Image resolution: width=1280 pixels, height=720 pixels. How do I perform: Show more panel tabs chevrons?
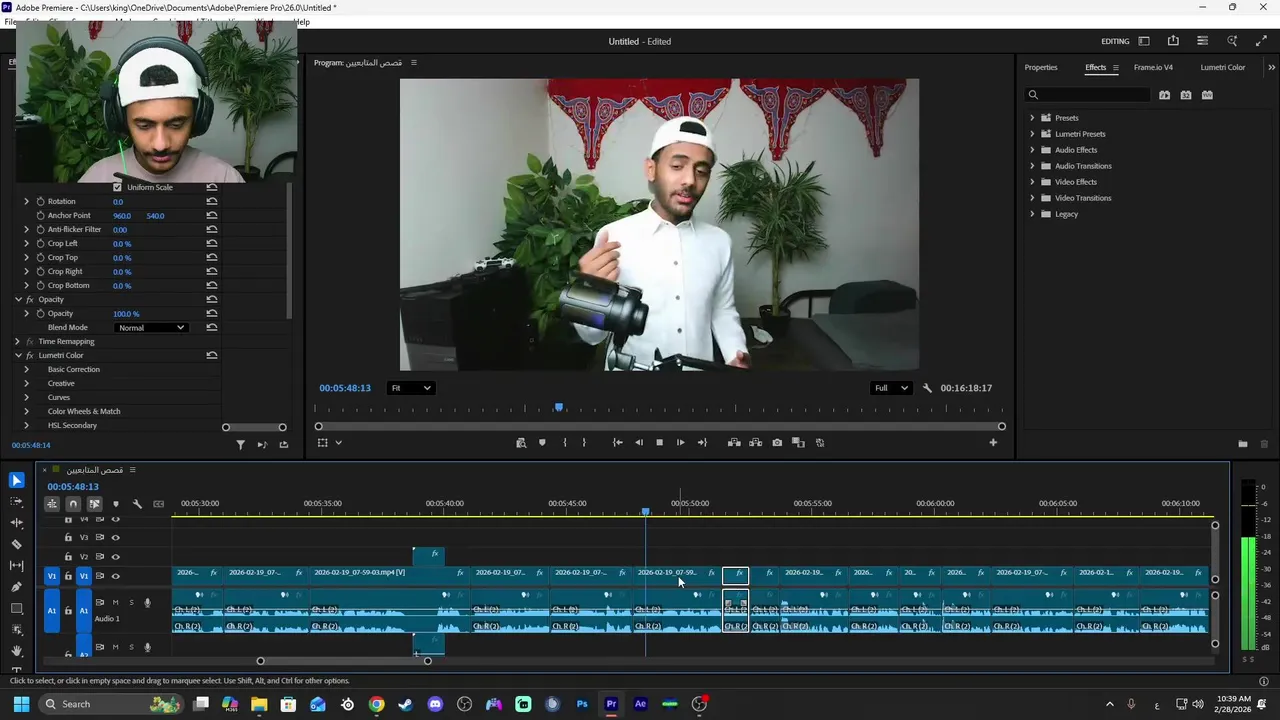point(1271,67)
